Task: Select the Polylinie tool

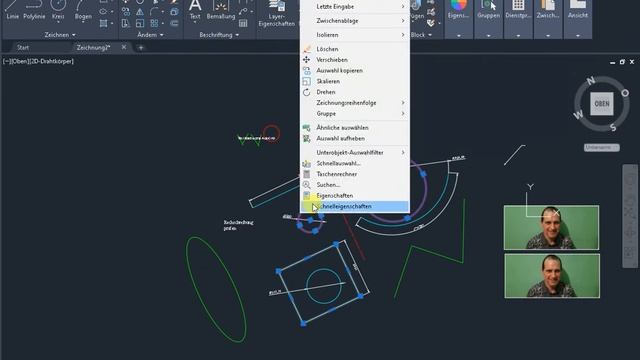Action: pyautogui.click(x=34, y=10)
